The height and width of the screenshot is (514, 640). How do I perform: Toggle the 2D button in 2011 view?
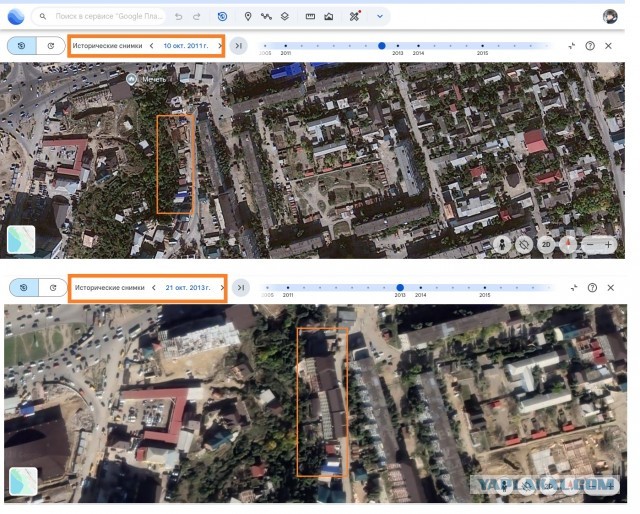[x=546, y=245]
